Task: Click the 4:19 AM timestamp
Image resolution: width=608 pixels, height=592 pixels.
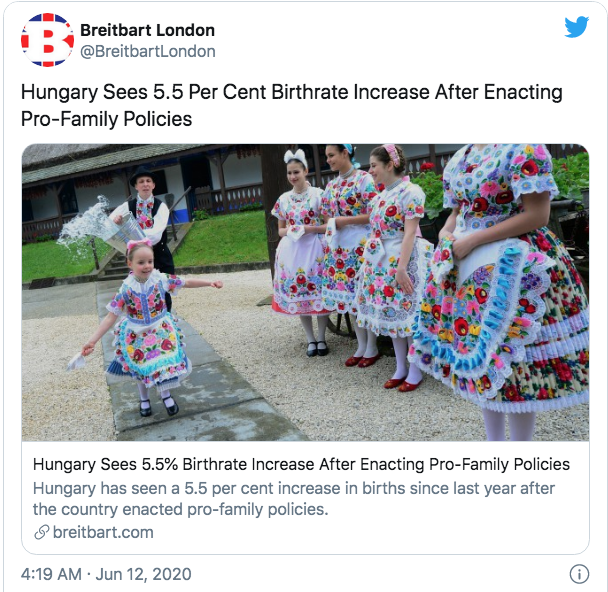Action: click(x=51, y=574)
